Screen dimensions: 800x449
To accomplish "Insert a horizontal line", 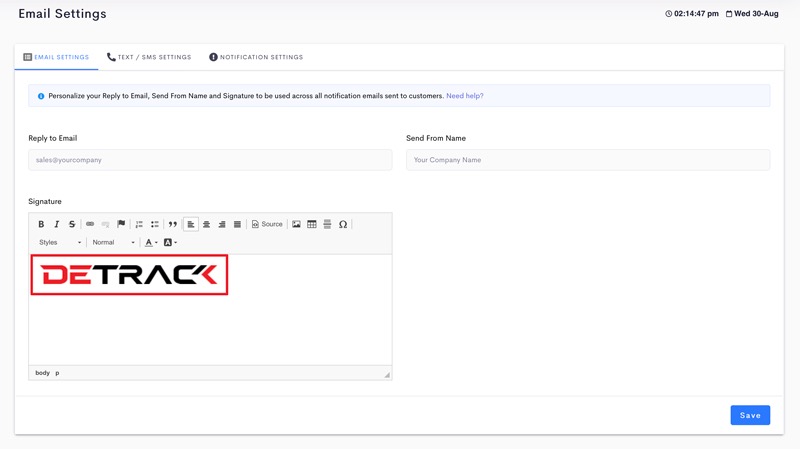I will 328,224.
